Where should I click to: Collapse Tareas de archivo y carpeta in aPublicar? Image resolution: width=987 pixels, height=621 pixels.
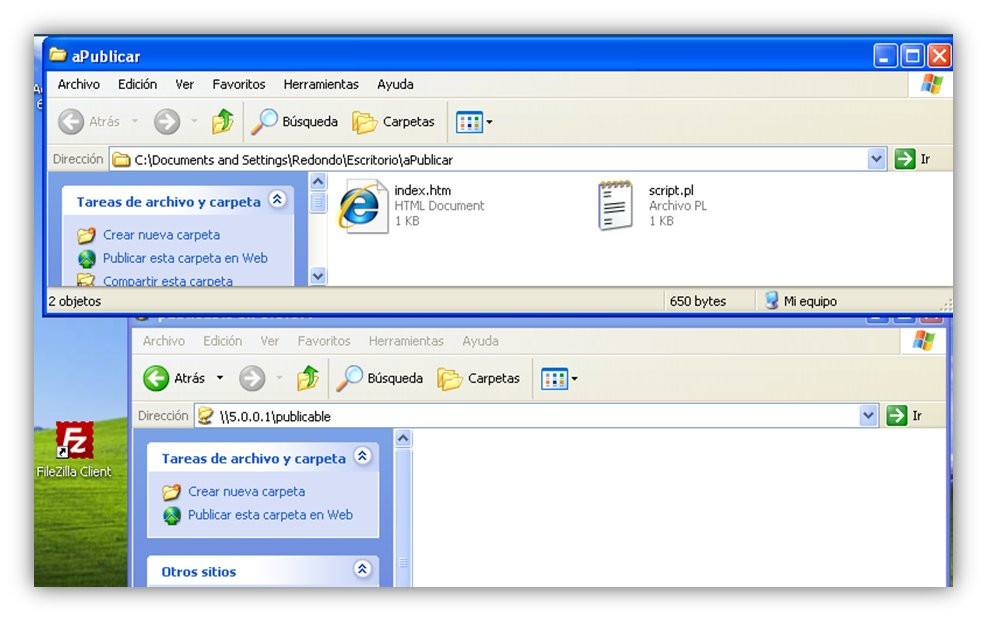278,200
